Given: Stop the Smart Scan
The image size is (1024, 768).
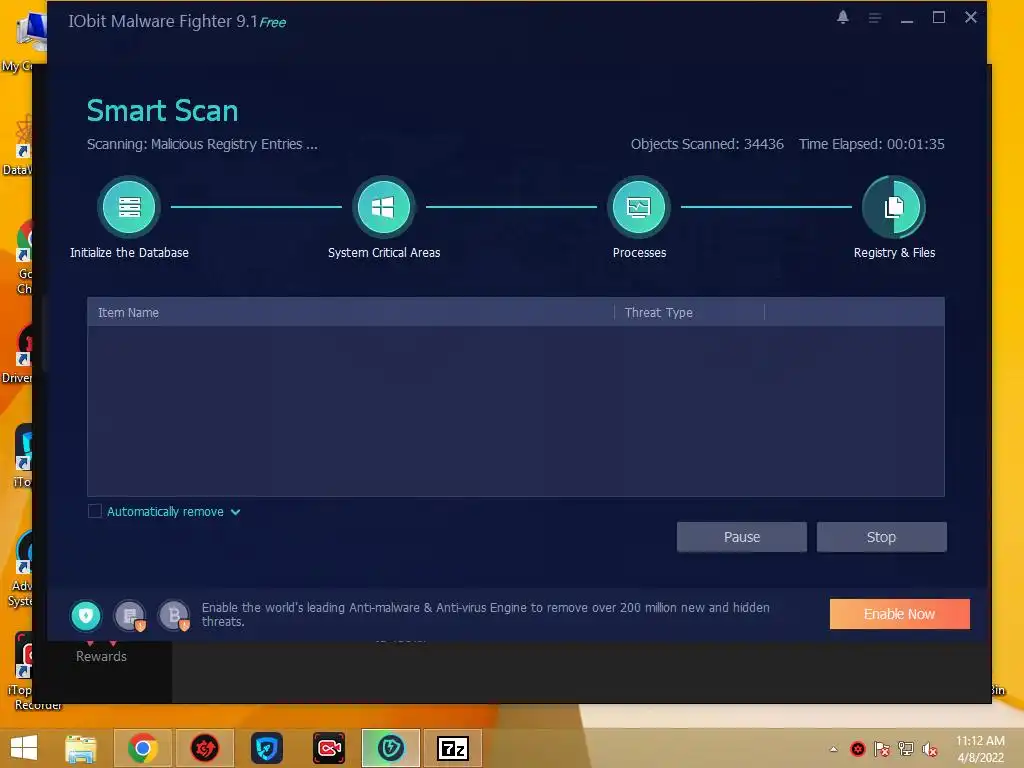Looking at the screenshot, I should [x=881, y=537].
